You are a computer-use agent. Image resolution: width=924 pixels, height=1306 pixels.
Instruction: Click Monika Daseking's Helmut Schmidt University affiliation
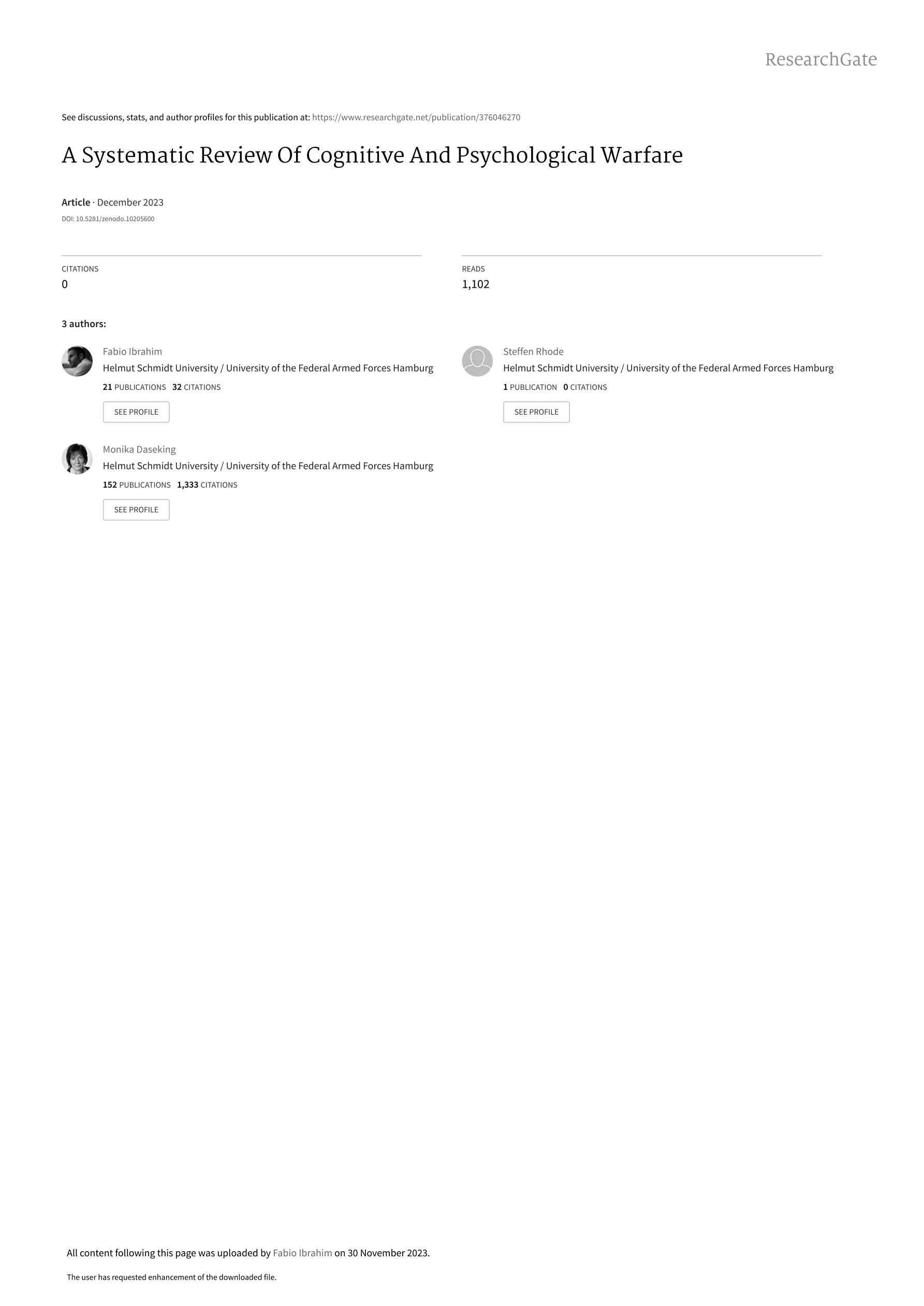pos(268,466)
